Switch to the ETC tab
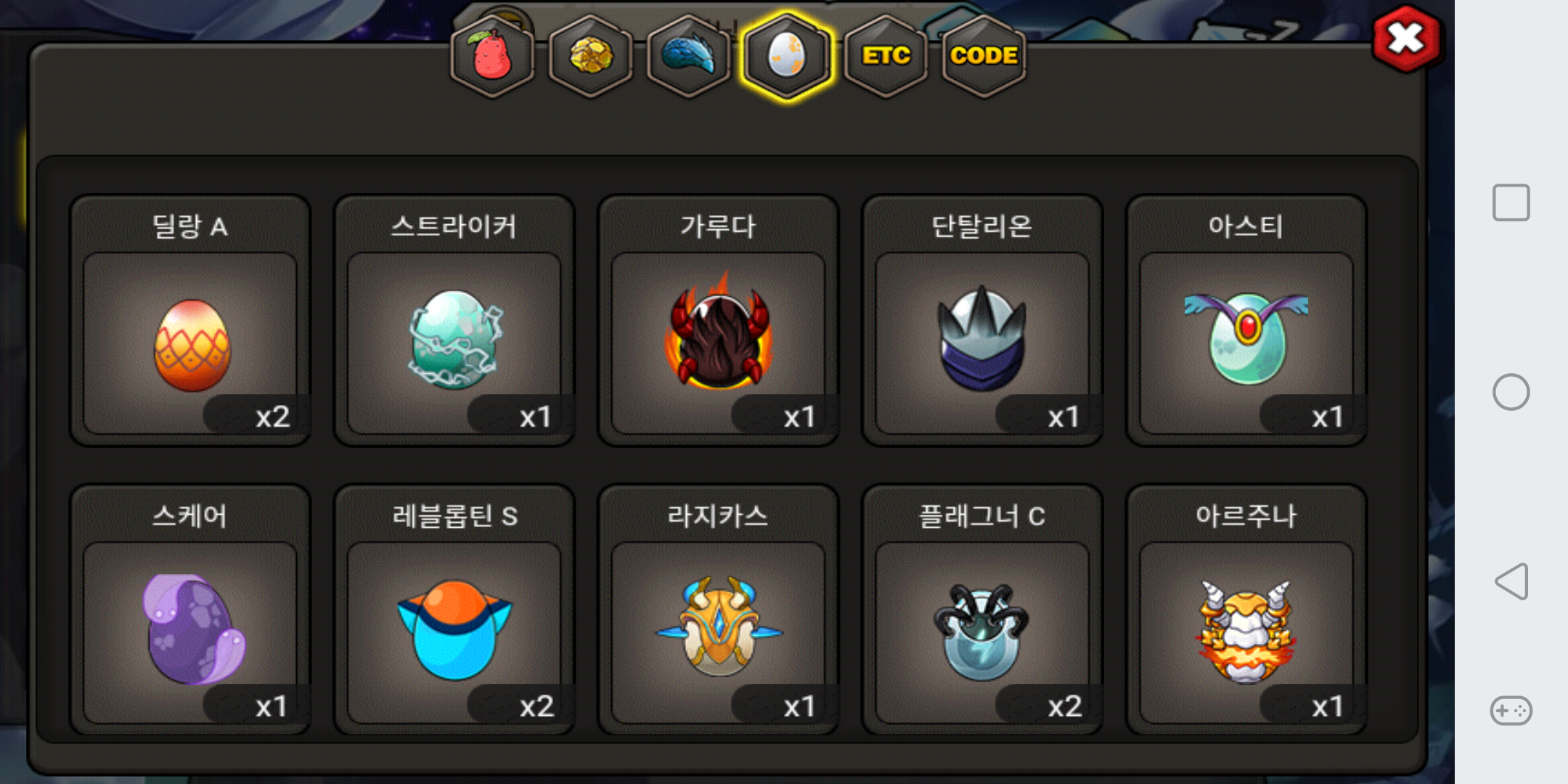 (x=886, y=56)
